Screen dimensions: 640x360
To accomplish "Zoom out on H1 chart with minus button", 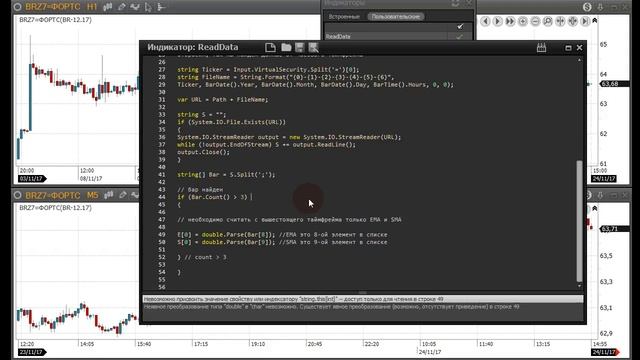I will (x=535, y=21).
